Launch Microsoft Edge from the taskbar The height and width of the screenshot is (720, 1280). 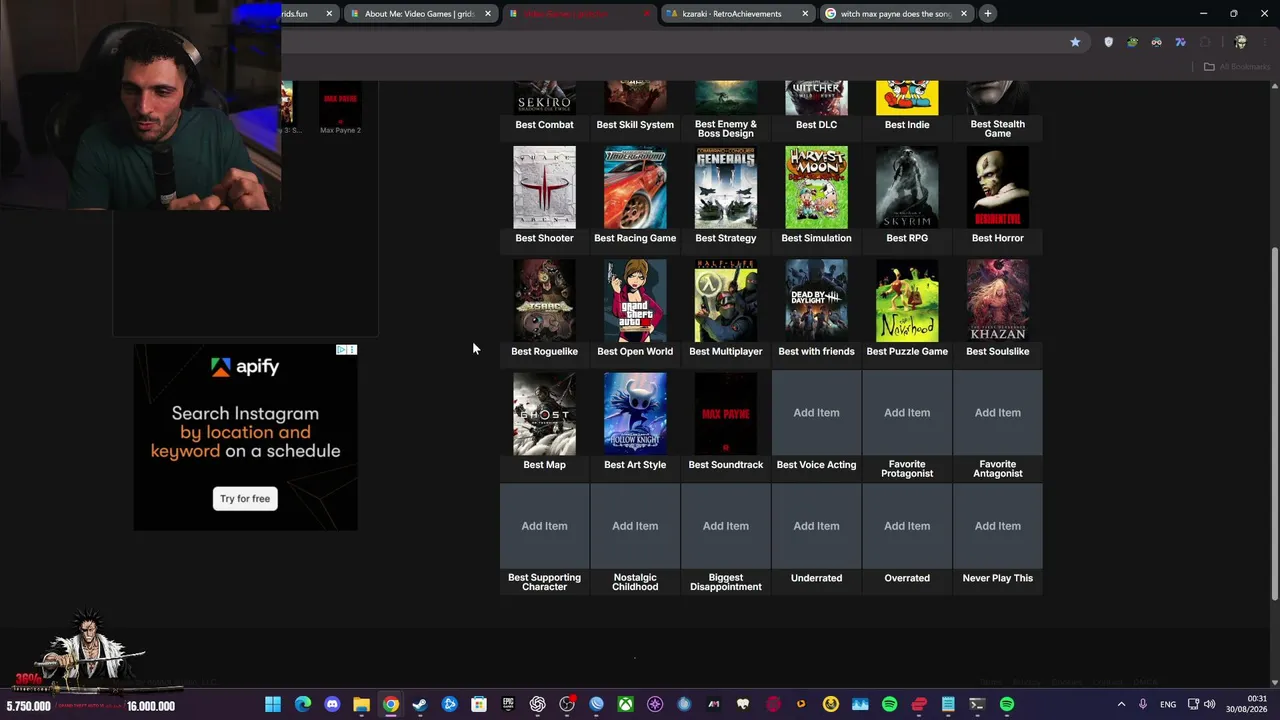303,705
